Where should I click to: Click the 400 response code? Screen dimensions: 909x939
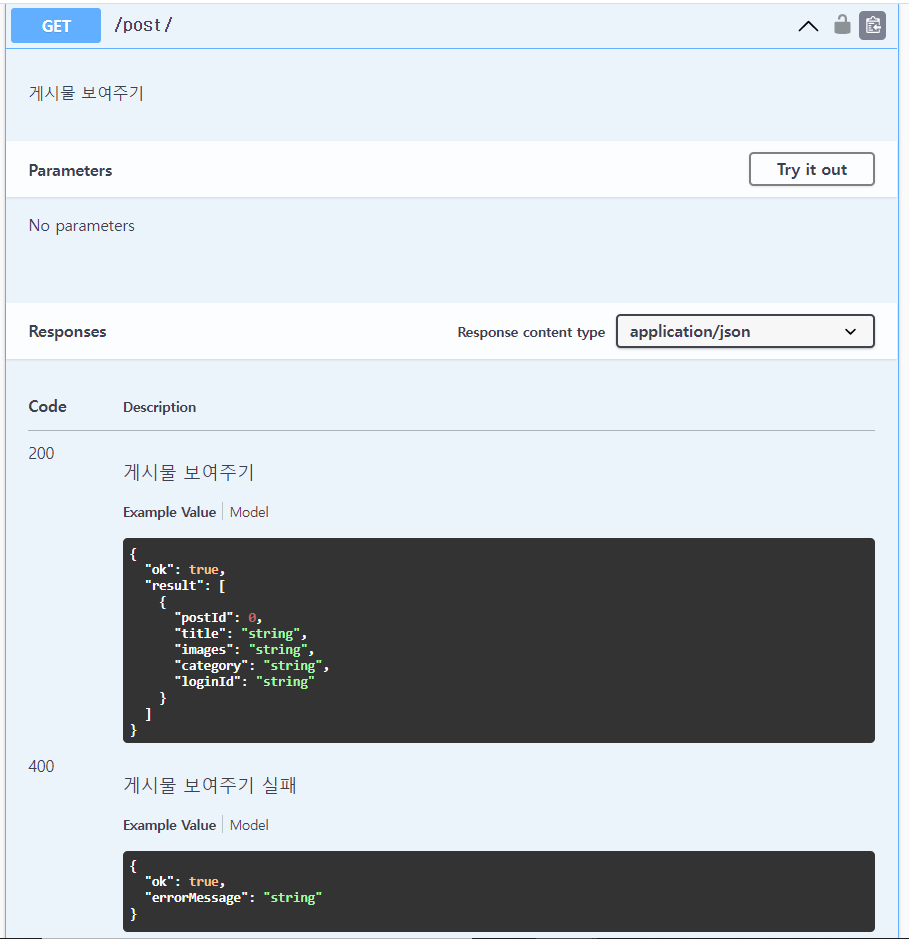click(41, 766)
